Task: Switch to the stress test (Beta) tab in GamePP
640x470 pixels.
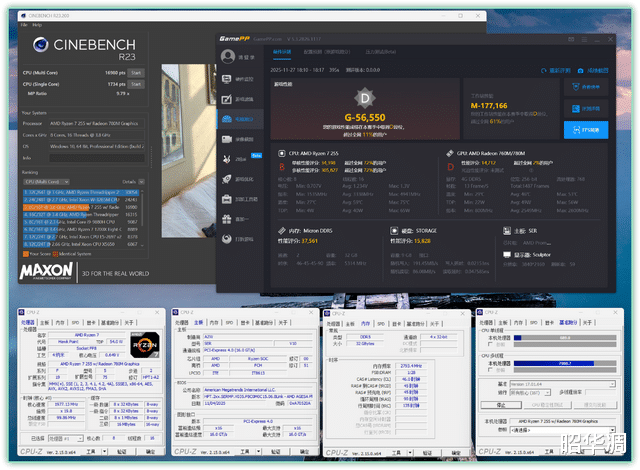Action: point(380,52)
